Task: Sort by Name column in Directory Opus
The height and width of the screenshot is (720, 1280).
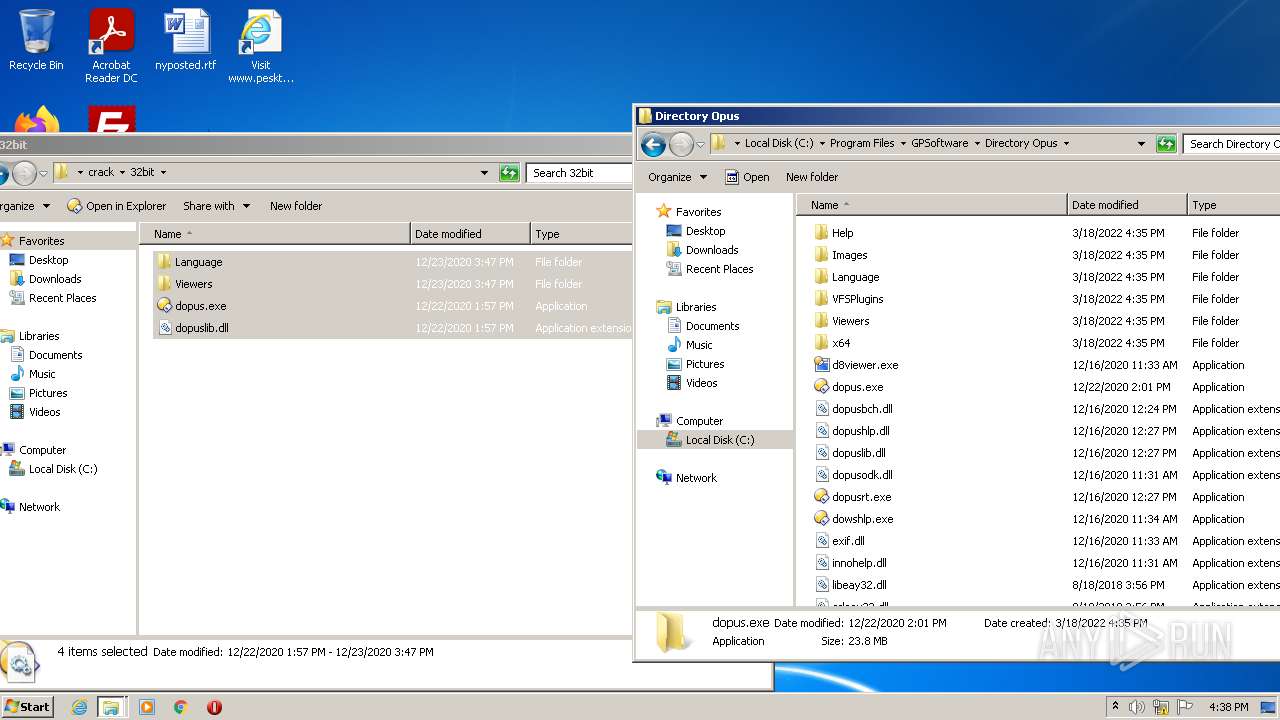Action: click(931, 205)
